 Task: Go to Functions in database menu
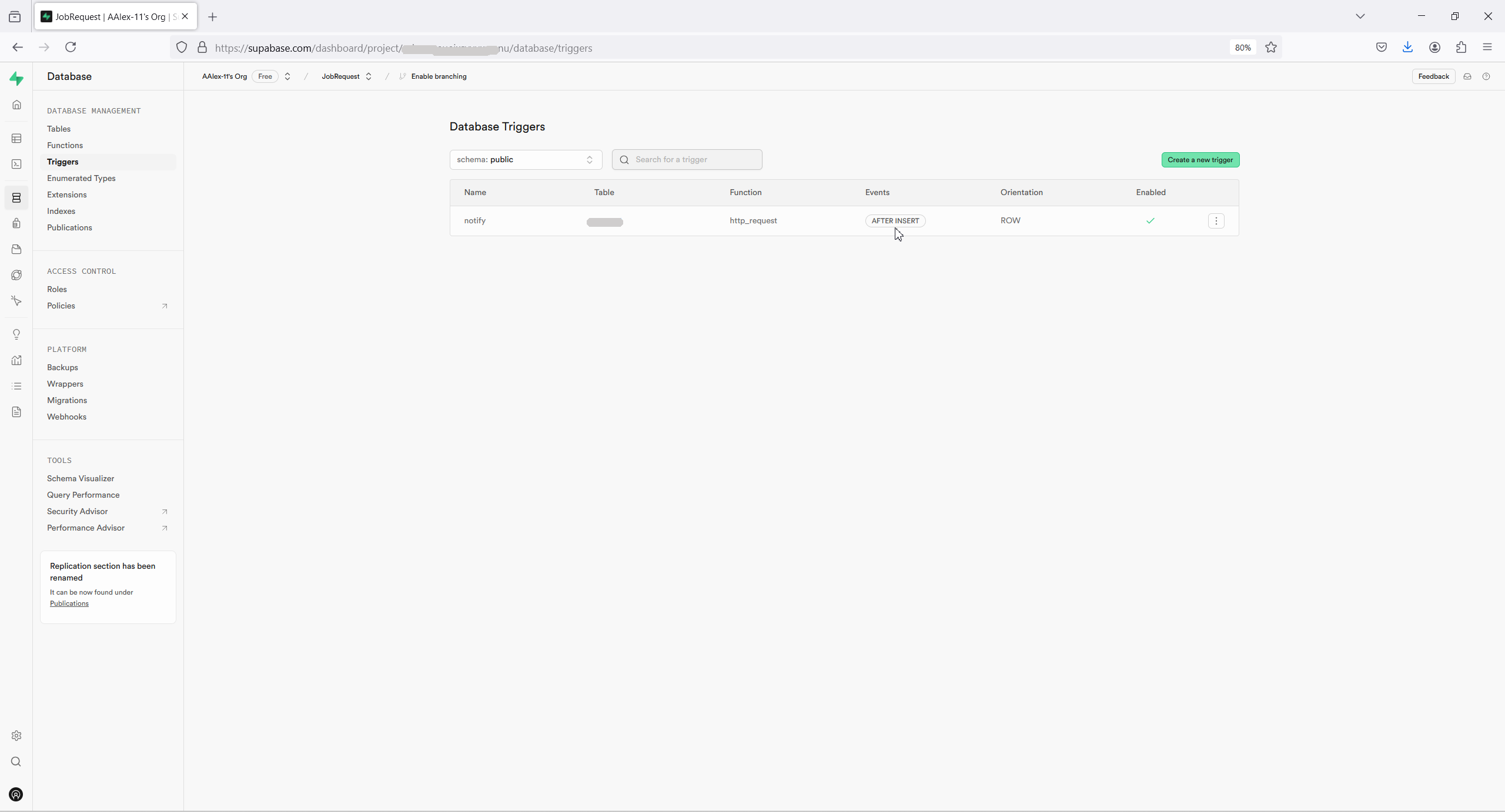[65, 145]
